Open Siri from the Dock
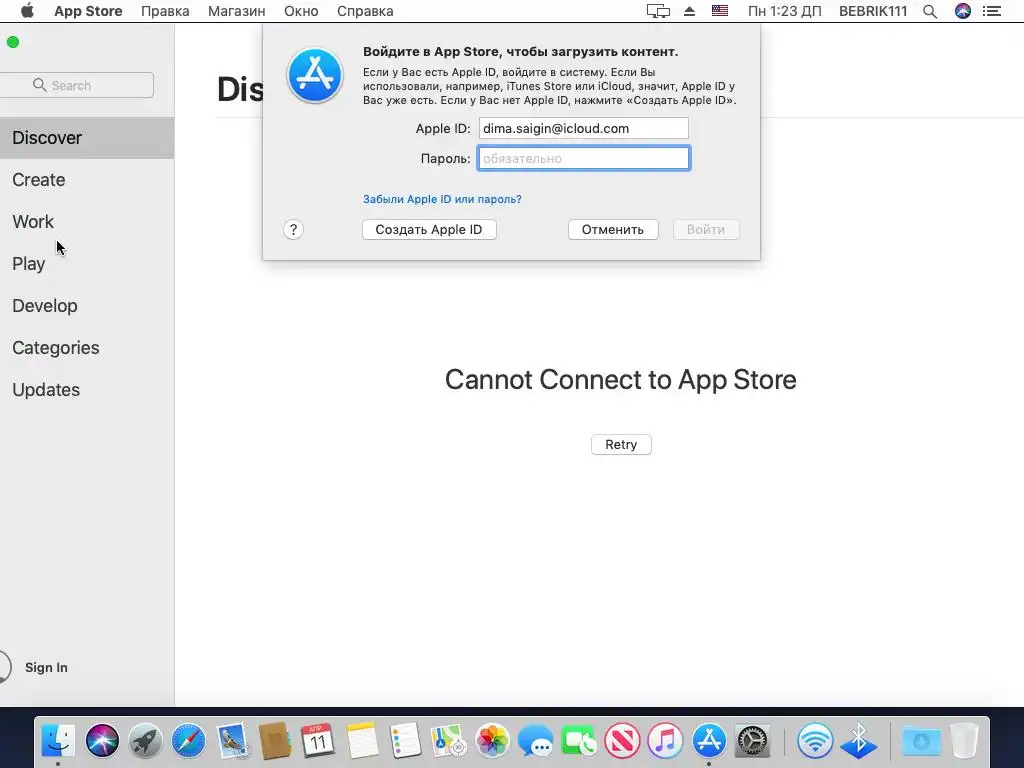 pos(103,741)
